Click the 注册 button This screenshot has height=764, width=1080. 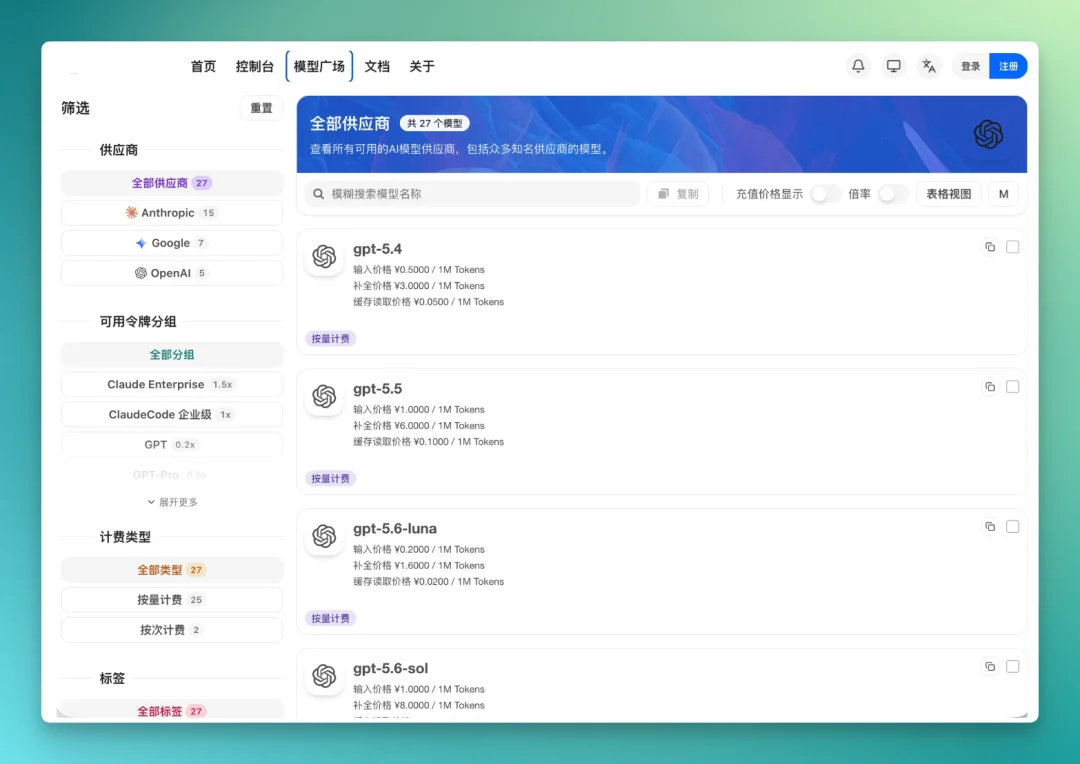1008,66
